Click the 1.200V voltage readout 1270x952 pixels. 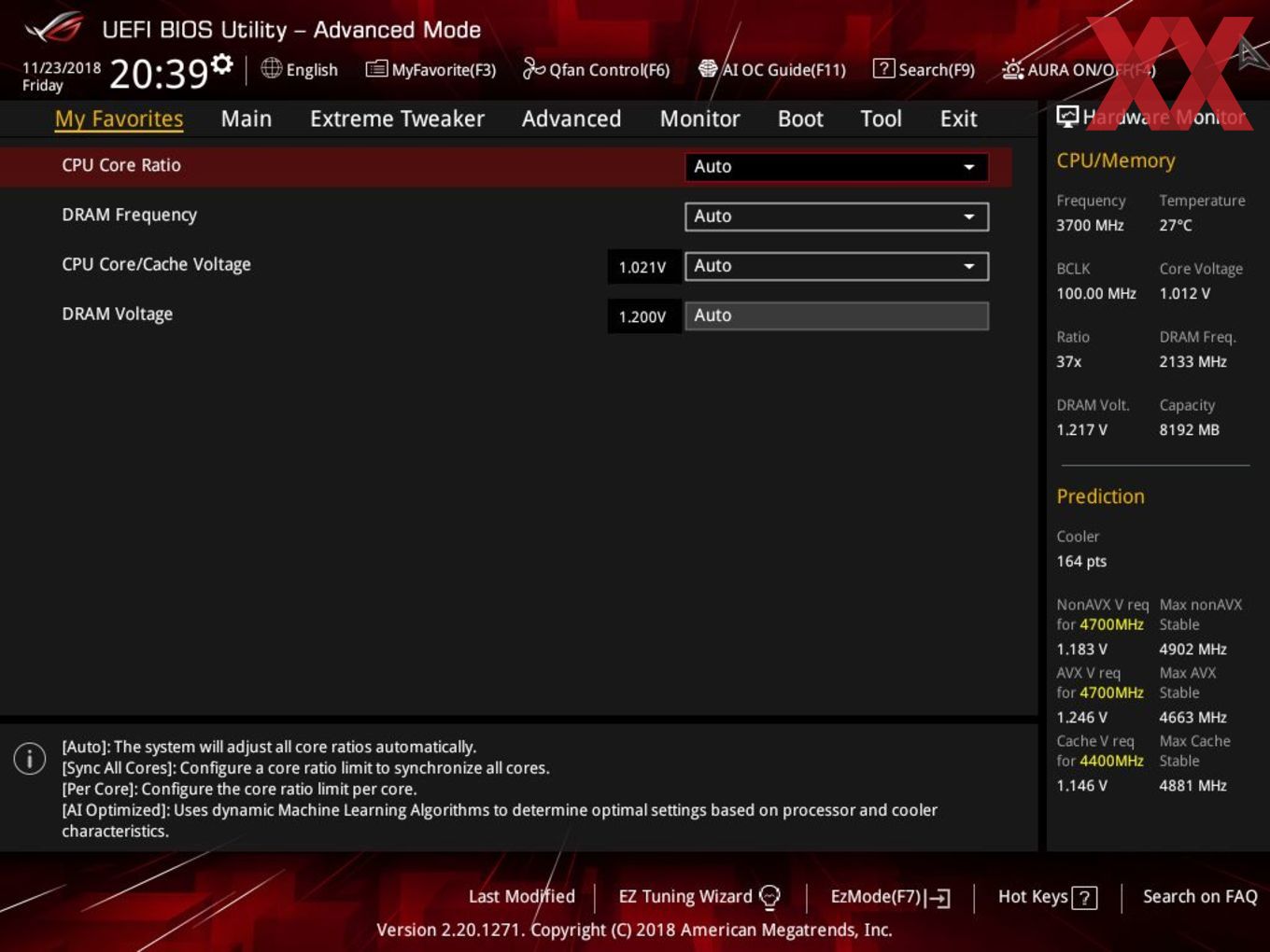click(x=643, y=316)
